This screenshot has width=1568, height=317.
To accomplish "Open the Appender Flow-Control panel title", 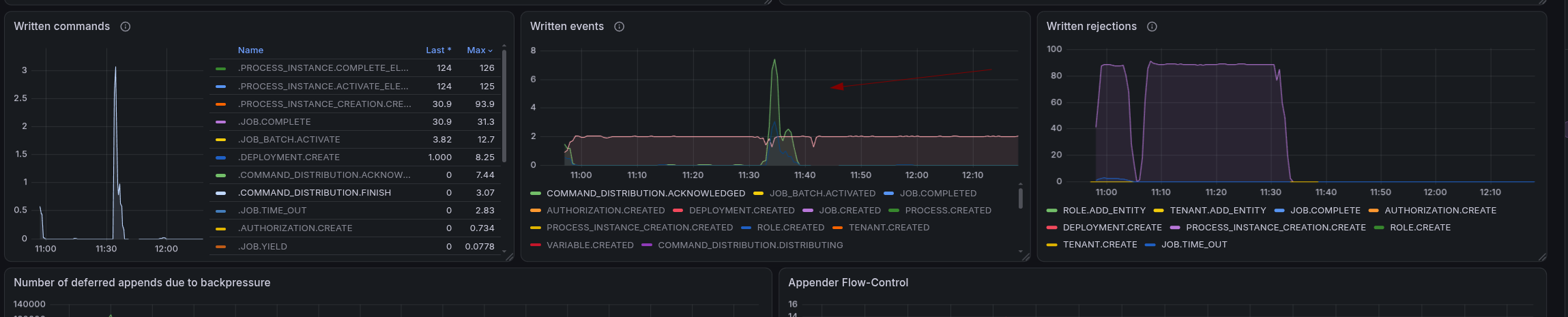I will tap(848, 283).
